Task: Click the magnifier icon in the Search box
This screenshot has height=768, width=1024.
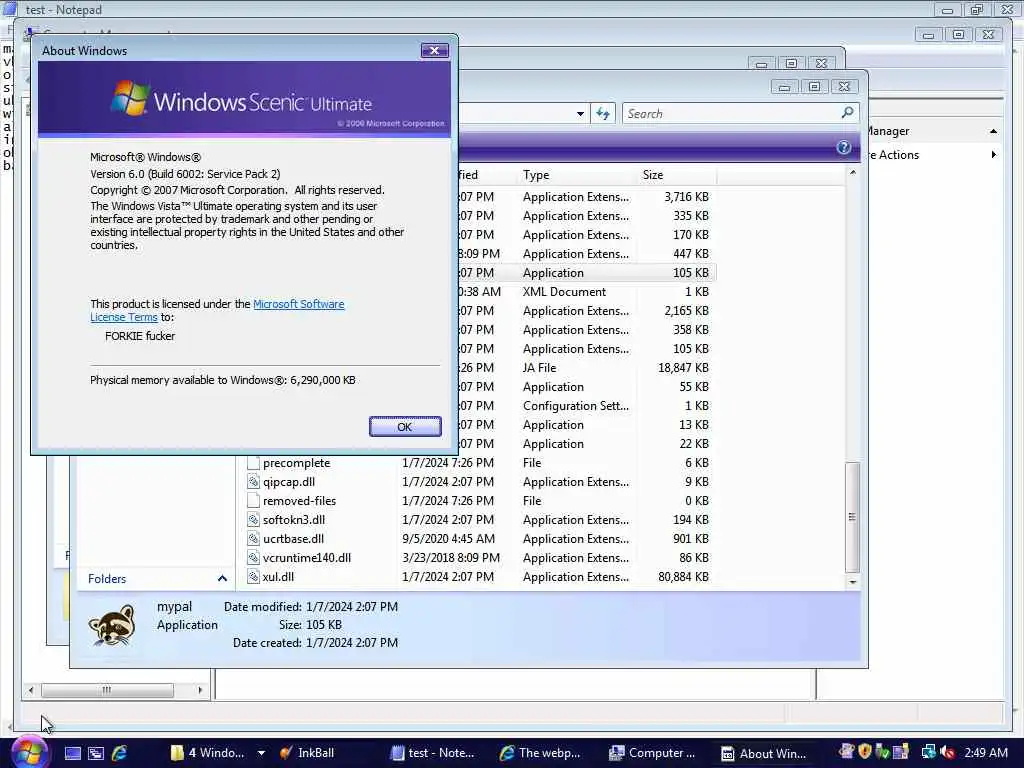Action: [x=847, y=113]
